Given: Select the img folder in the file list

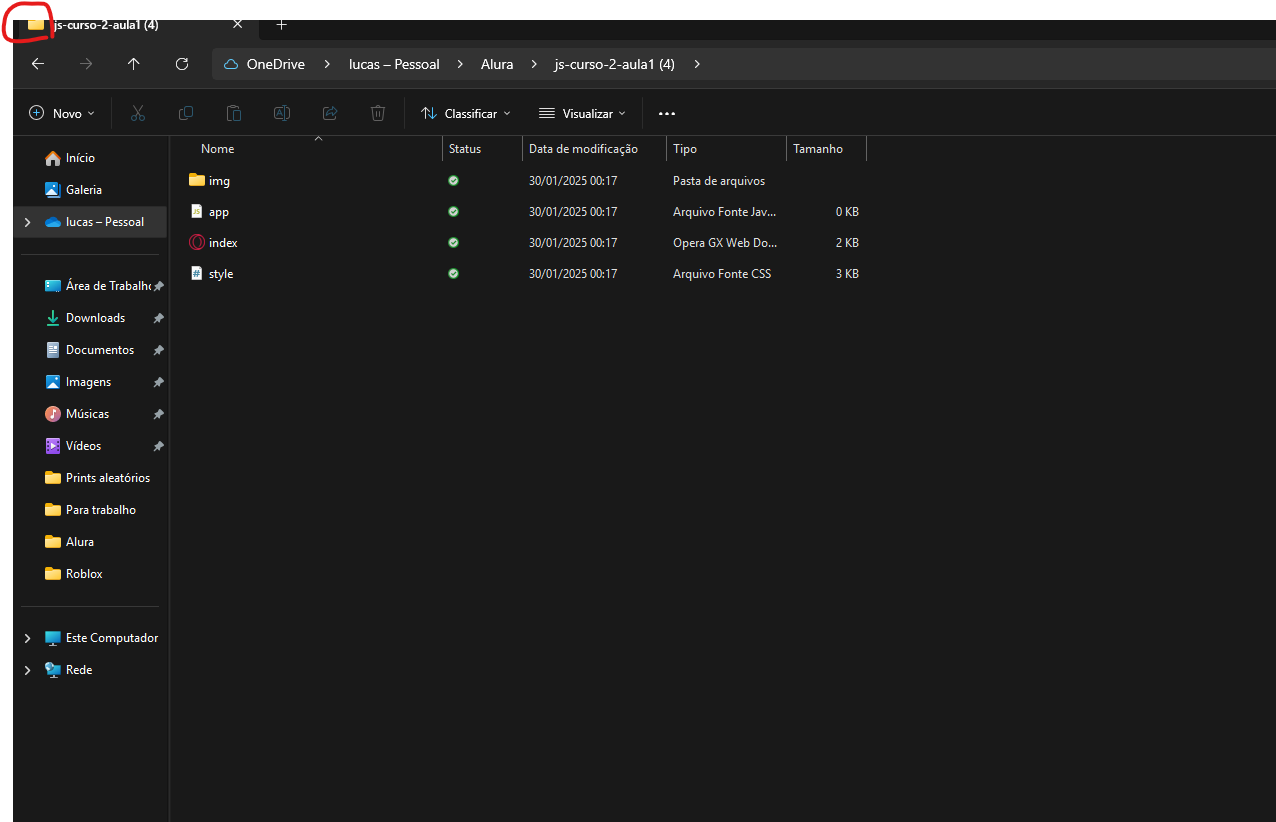Looking at the screenshot, I should [219, 181].
